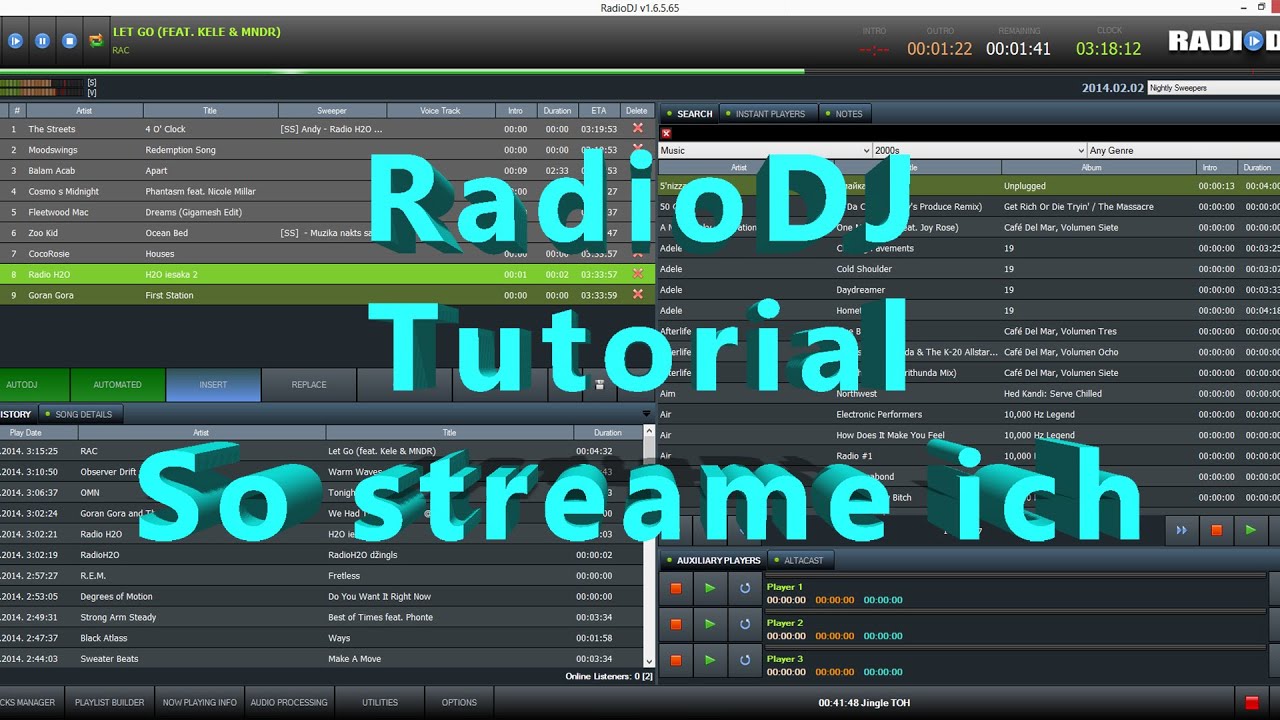The image size is (1280, 720).
Task: Click the red record button in bottom bar
Action: click(1250, 703)
